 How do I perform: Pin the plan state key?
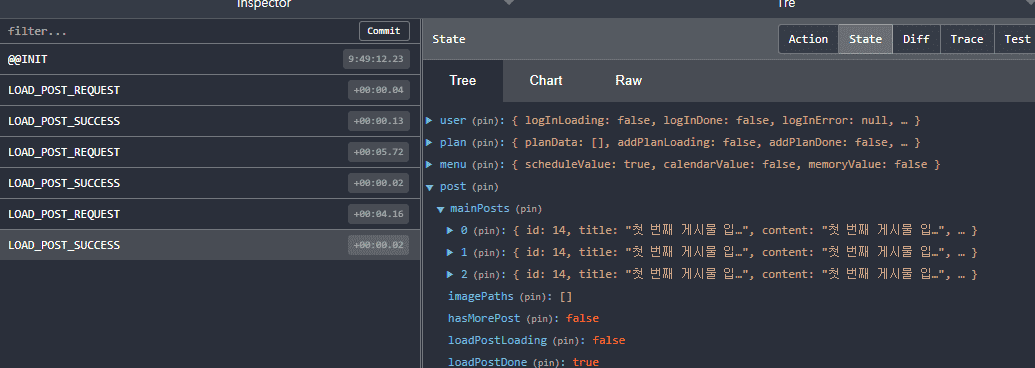pyautogui.click(x=485, y=143)
